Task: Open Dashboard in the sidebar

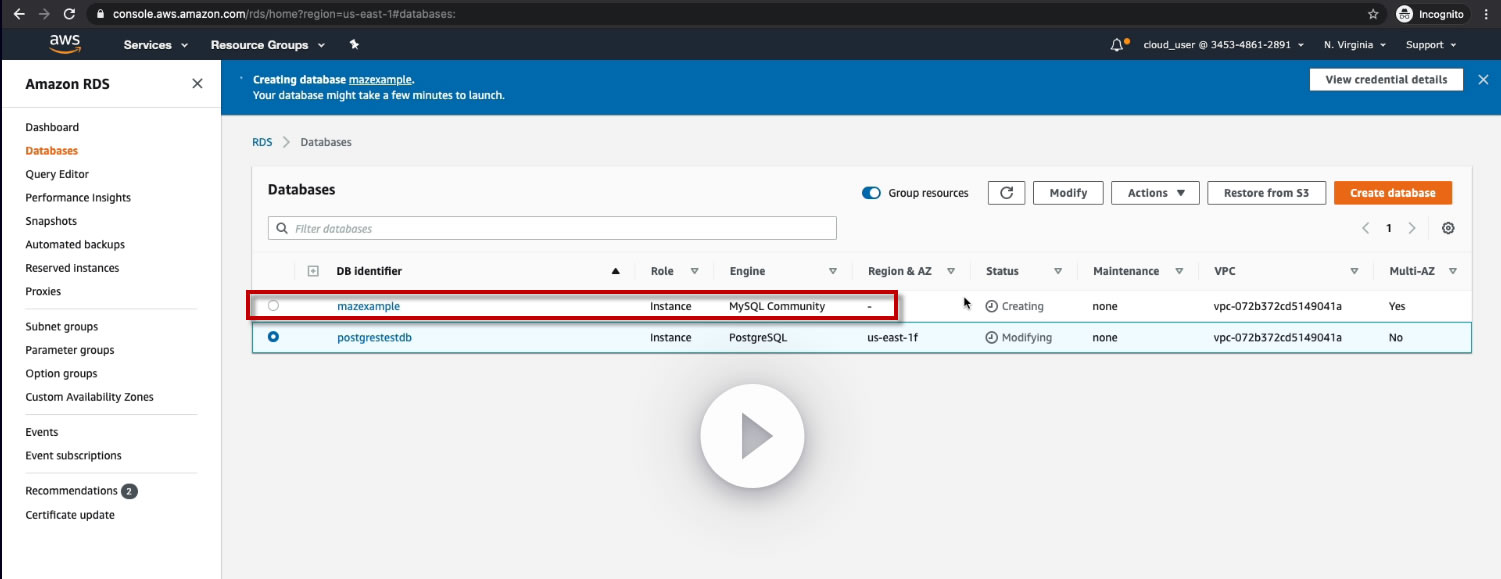Action: 52,127
